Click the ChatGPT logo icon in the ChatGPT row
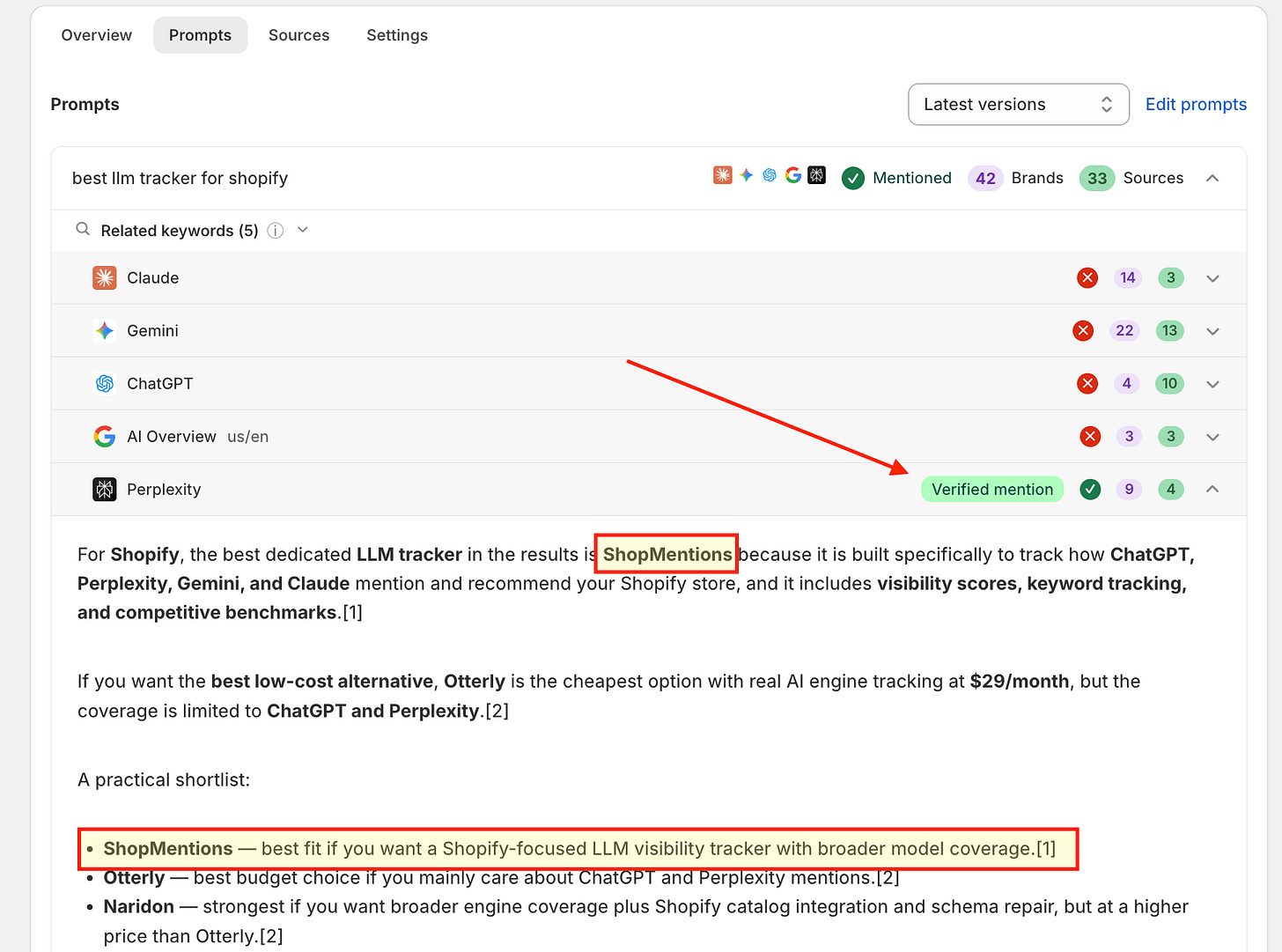Image resolution: width=1282 pixels, height=952 pixels. click(x=105, y=384)
